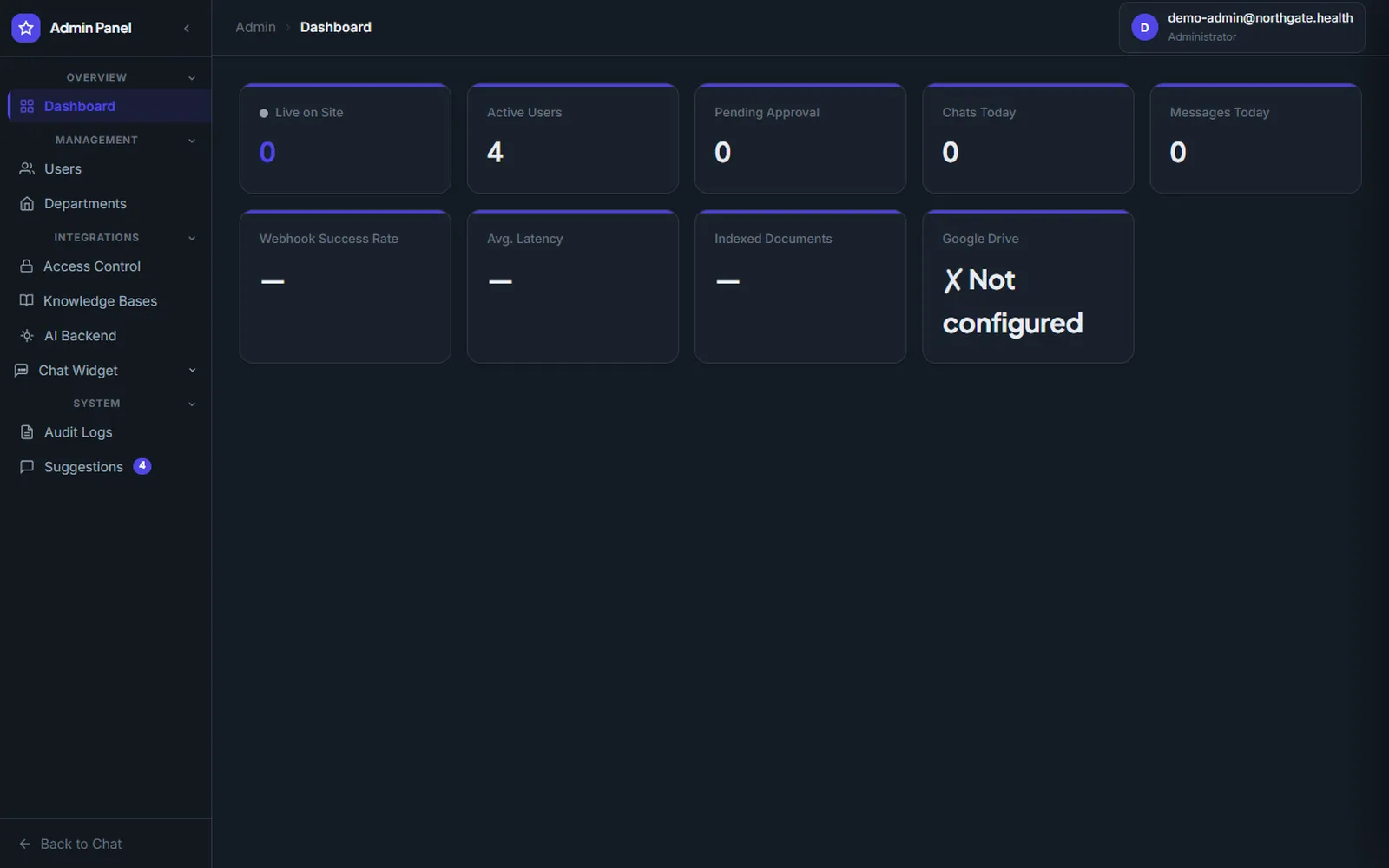Open Access Control label

92,266
